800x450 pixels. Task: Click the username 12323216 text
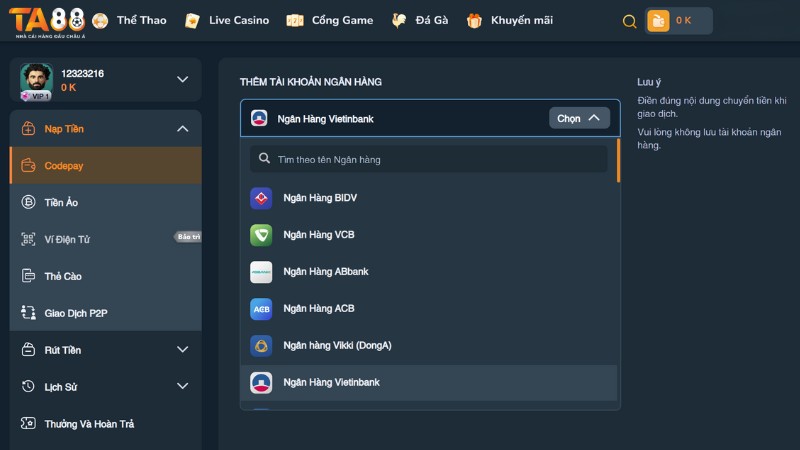click(x=82, y=73)
